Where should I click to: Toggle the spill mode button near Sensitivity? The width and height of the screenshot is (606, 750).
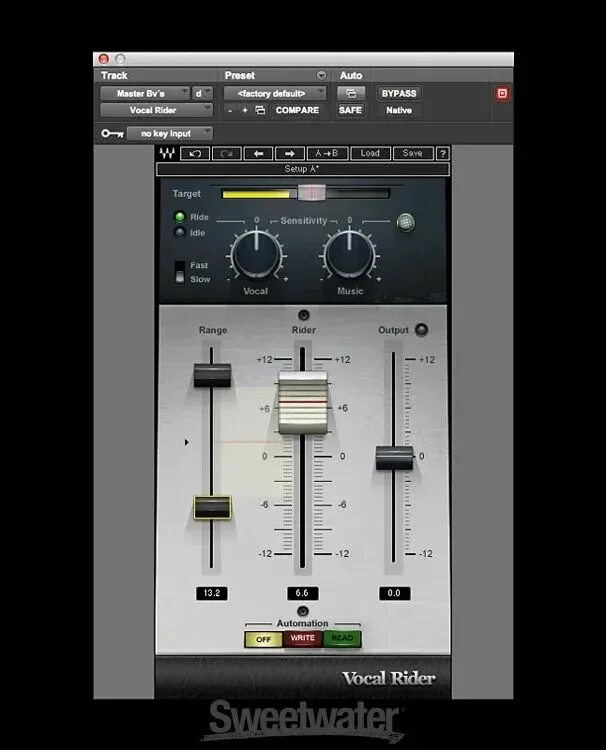click(406, 222)
